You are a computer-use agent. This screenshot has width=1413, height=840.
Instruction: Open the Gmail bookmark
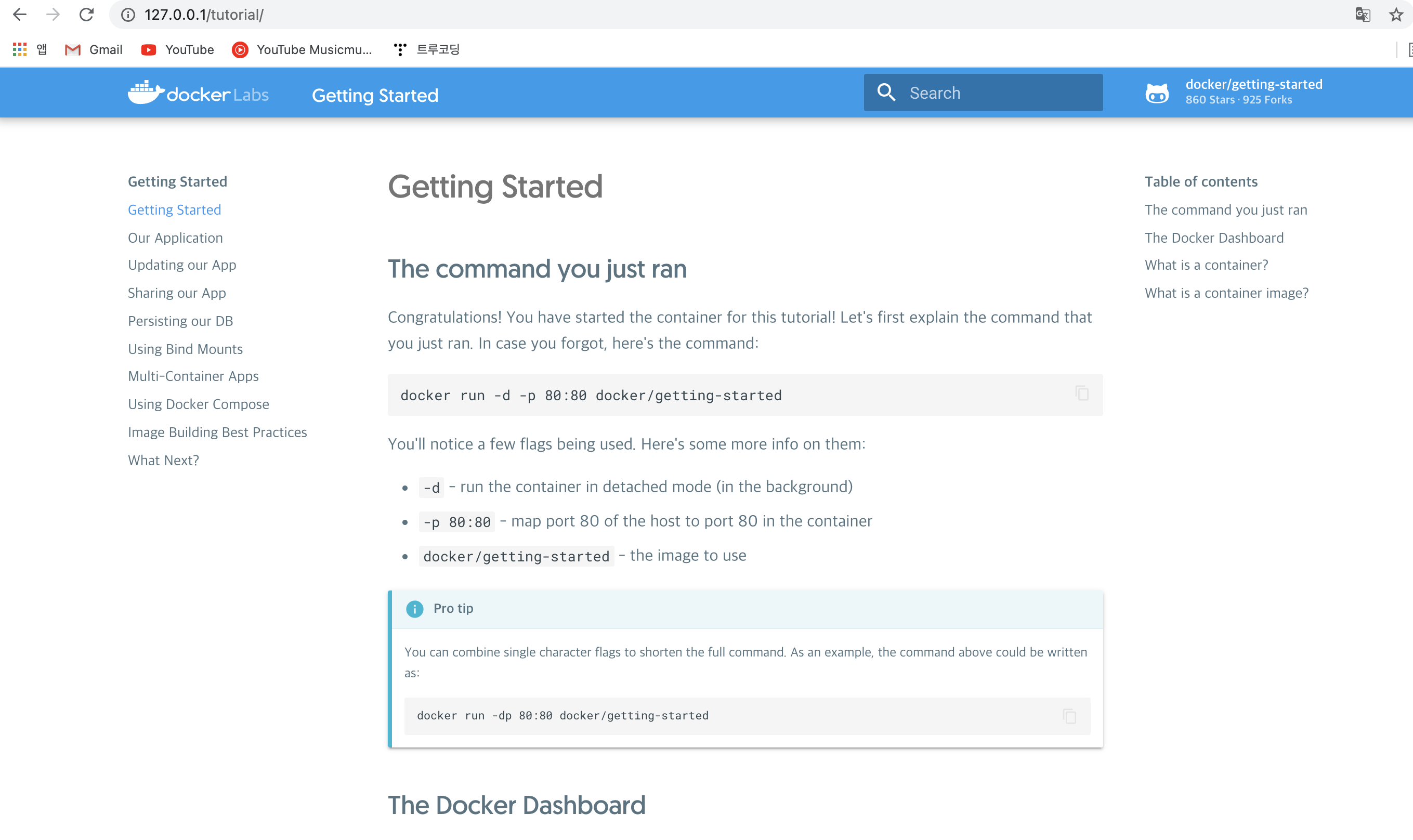(94, 50)
